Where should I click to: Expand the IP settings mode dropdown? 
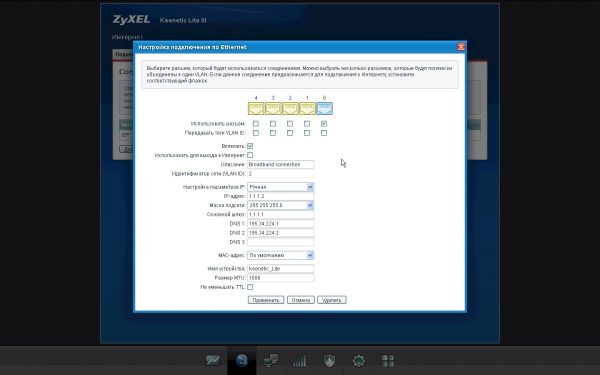(x=310, y=187)
